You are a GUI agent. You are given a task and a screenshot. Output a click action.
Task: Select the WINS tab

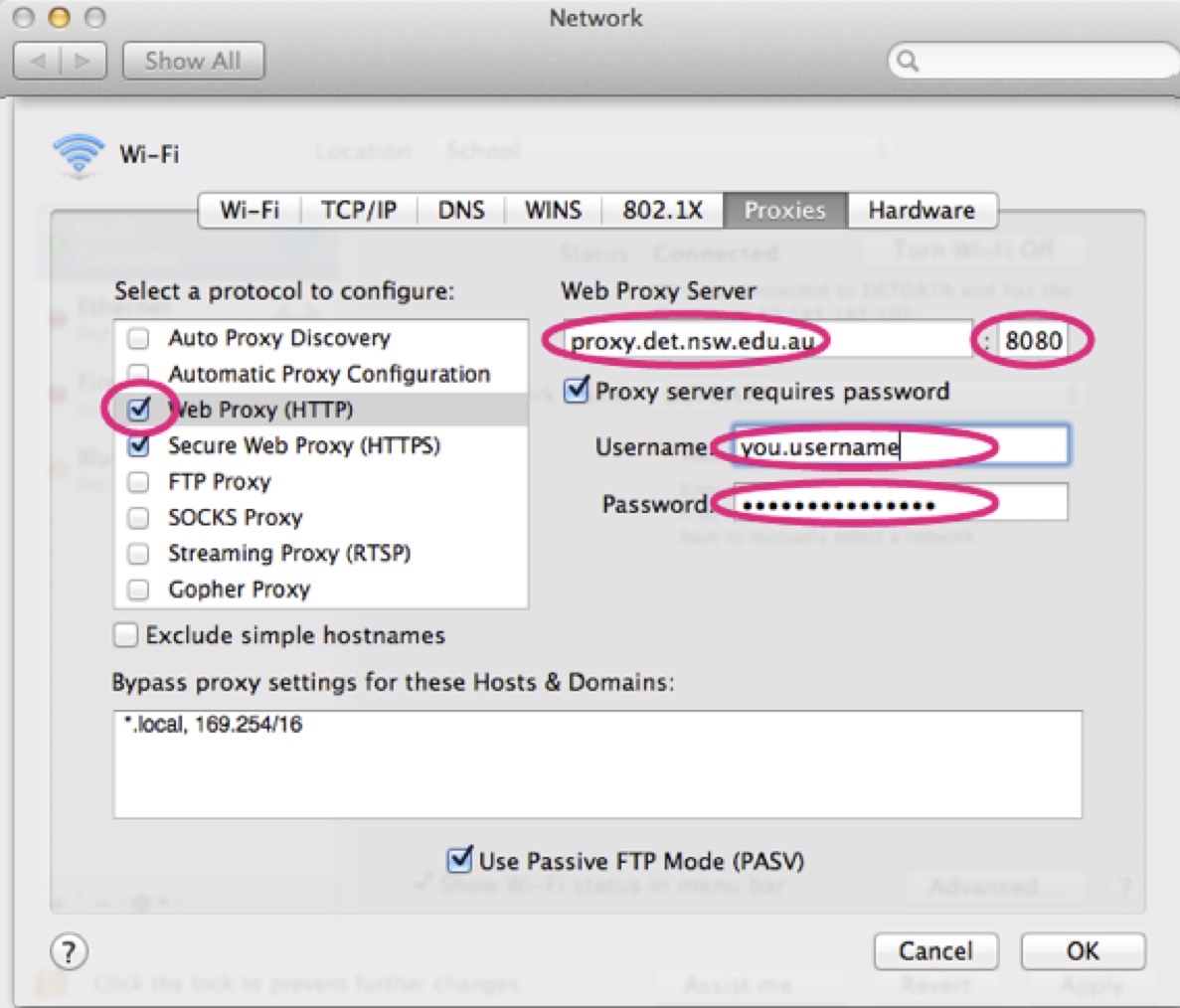(553, 210)
